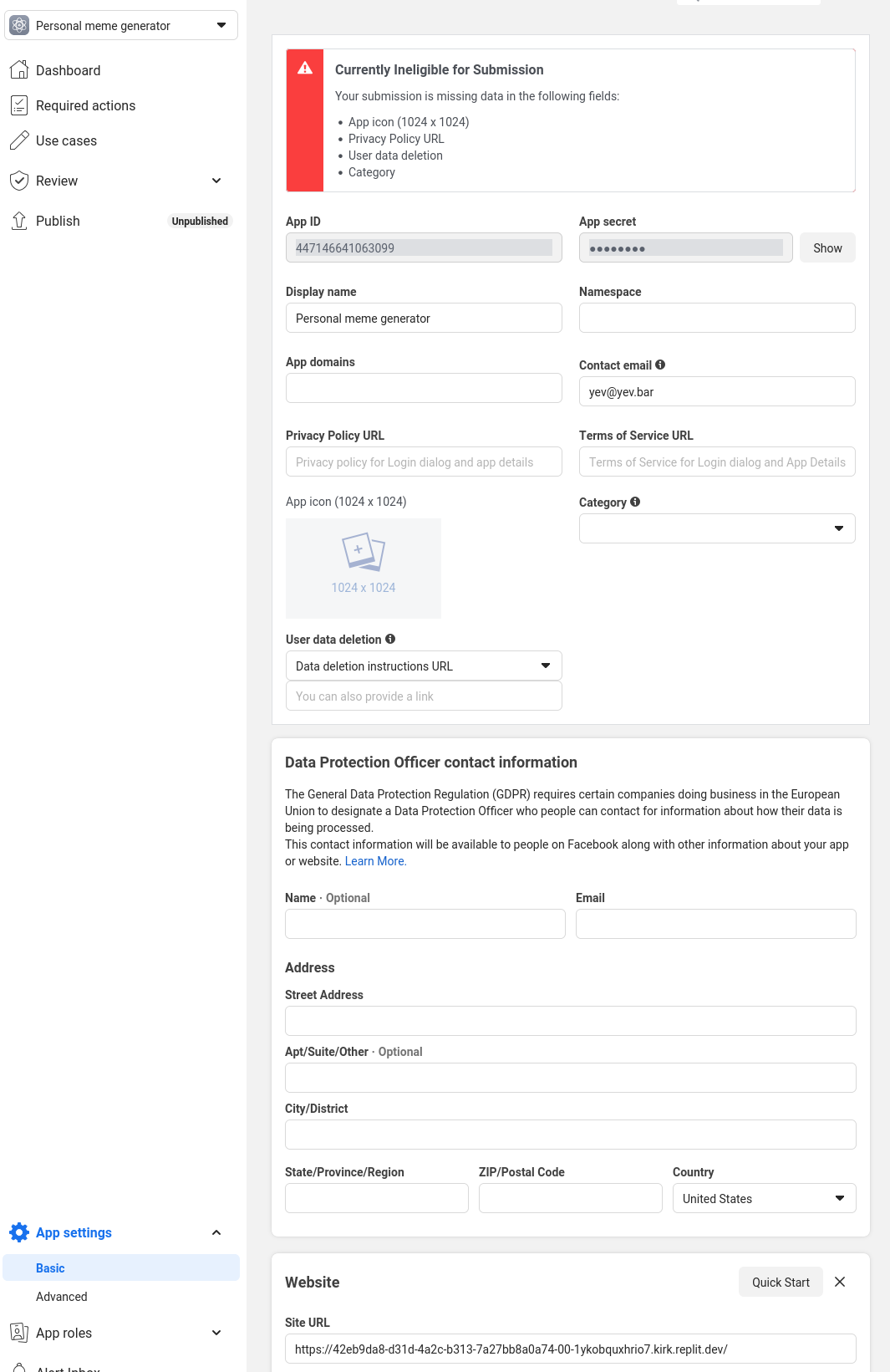Open Required actions page
Image resolution: width=890 pixels, height=1372 pixels.
(85, 105)
